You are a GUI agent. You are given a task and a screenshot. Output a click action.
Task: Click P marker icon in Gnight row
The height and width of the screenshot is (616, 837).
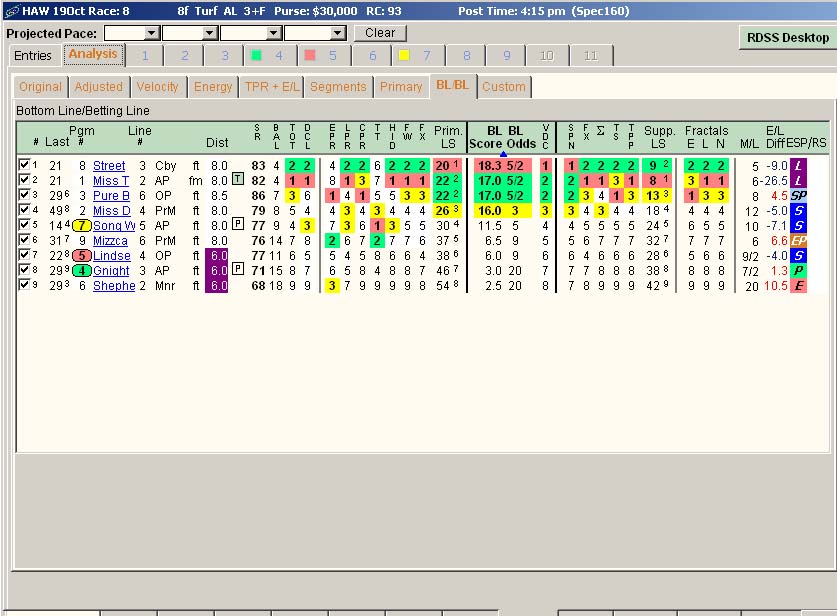click(x=238, y=268)
